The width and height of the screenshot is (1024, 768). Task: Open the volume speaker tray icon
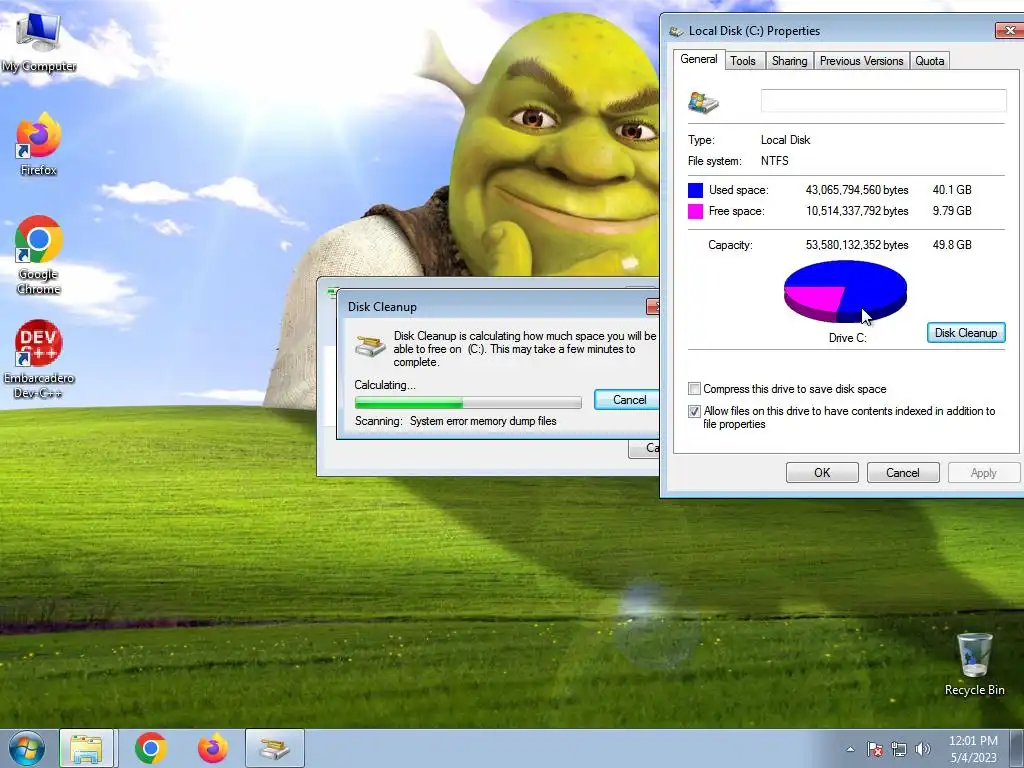pos(922,749)
